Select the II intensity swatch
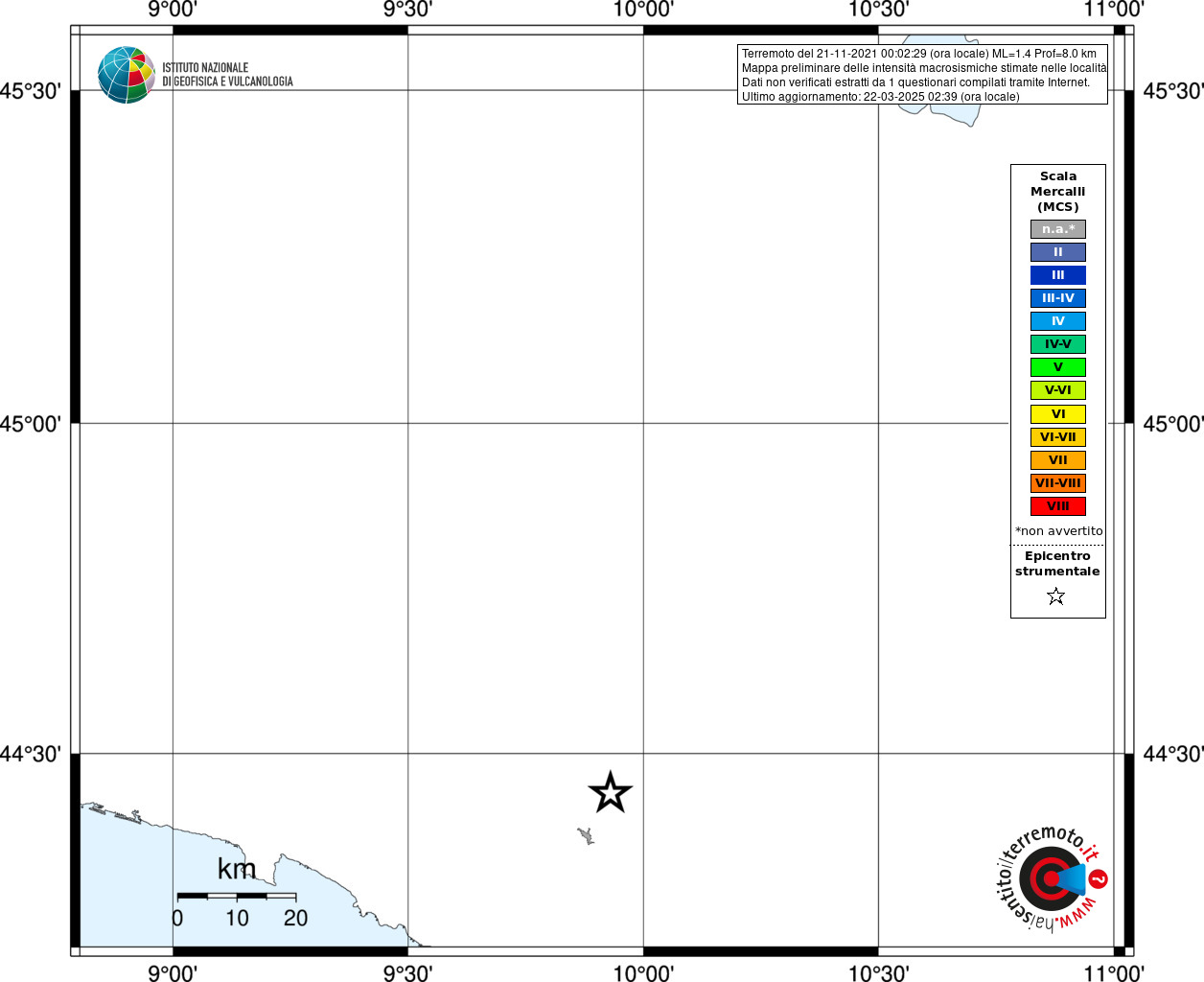The height and width of the screenshot is (982, 1204). pyautogui.click(x=1058, y=252)
